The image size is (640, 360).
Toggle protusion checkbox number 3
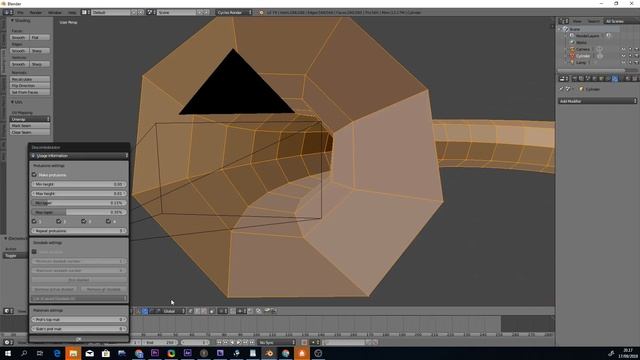click(x=84, y=221)
